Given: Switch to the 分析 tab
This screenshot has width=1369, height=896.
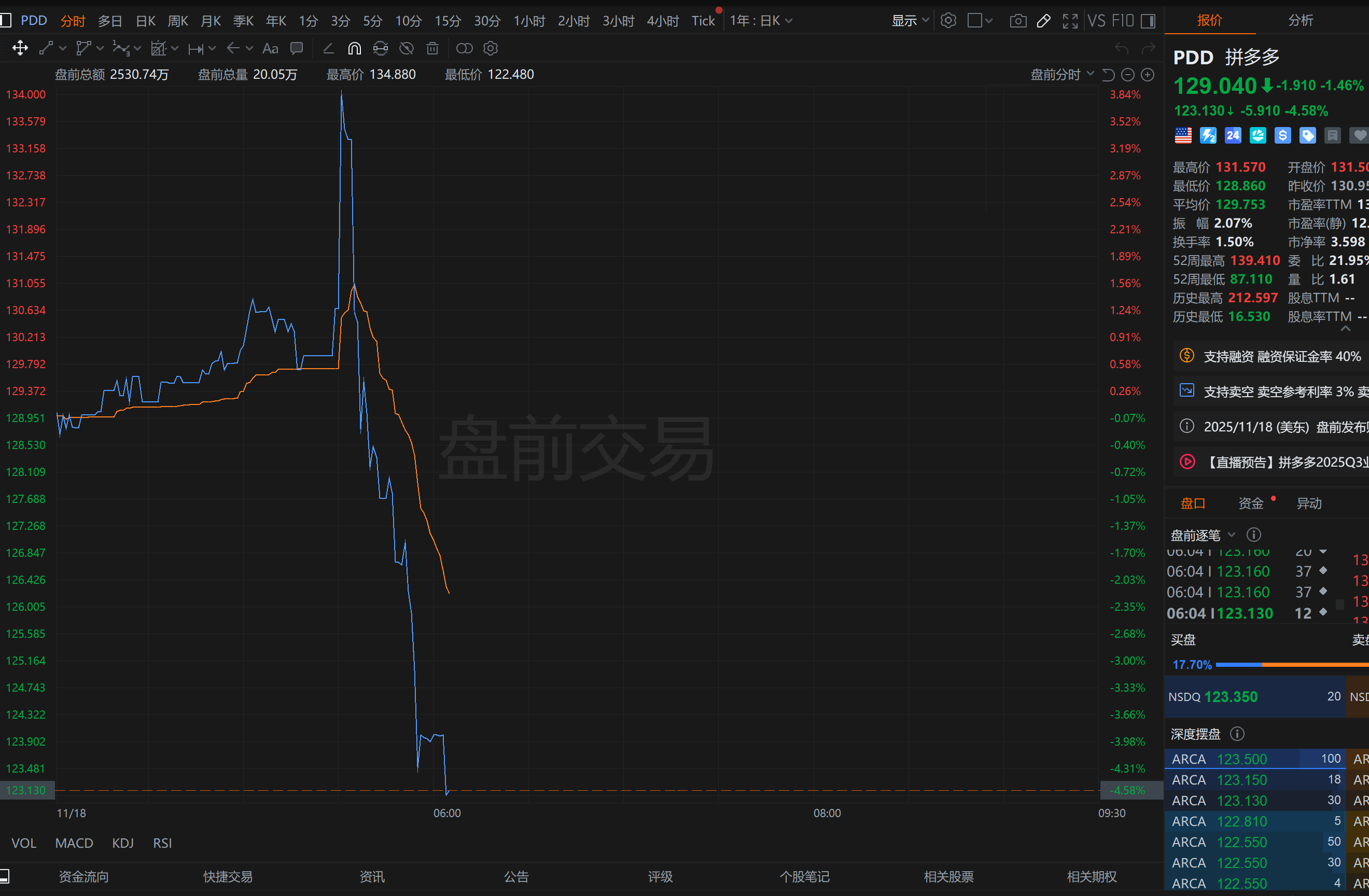Looking at the screenshot, I should pos(1300,21).
